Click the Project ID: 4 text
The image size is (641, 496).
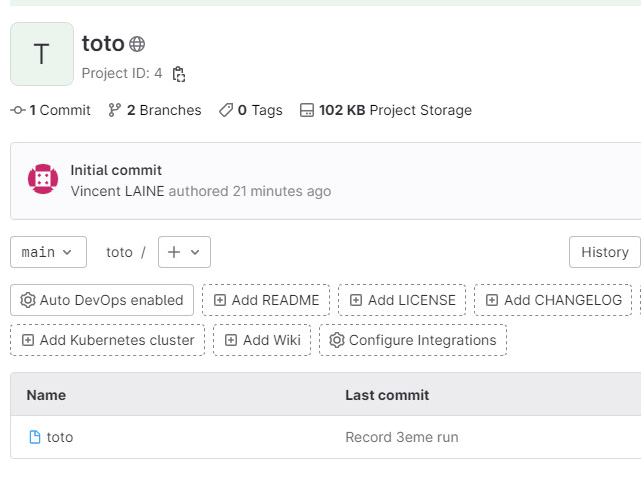[122, 73]
